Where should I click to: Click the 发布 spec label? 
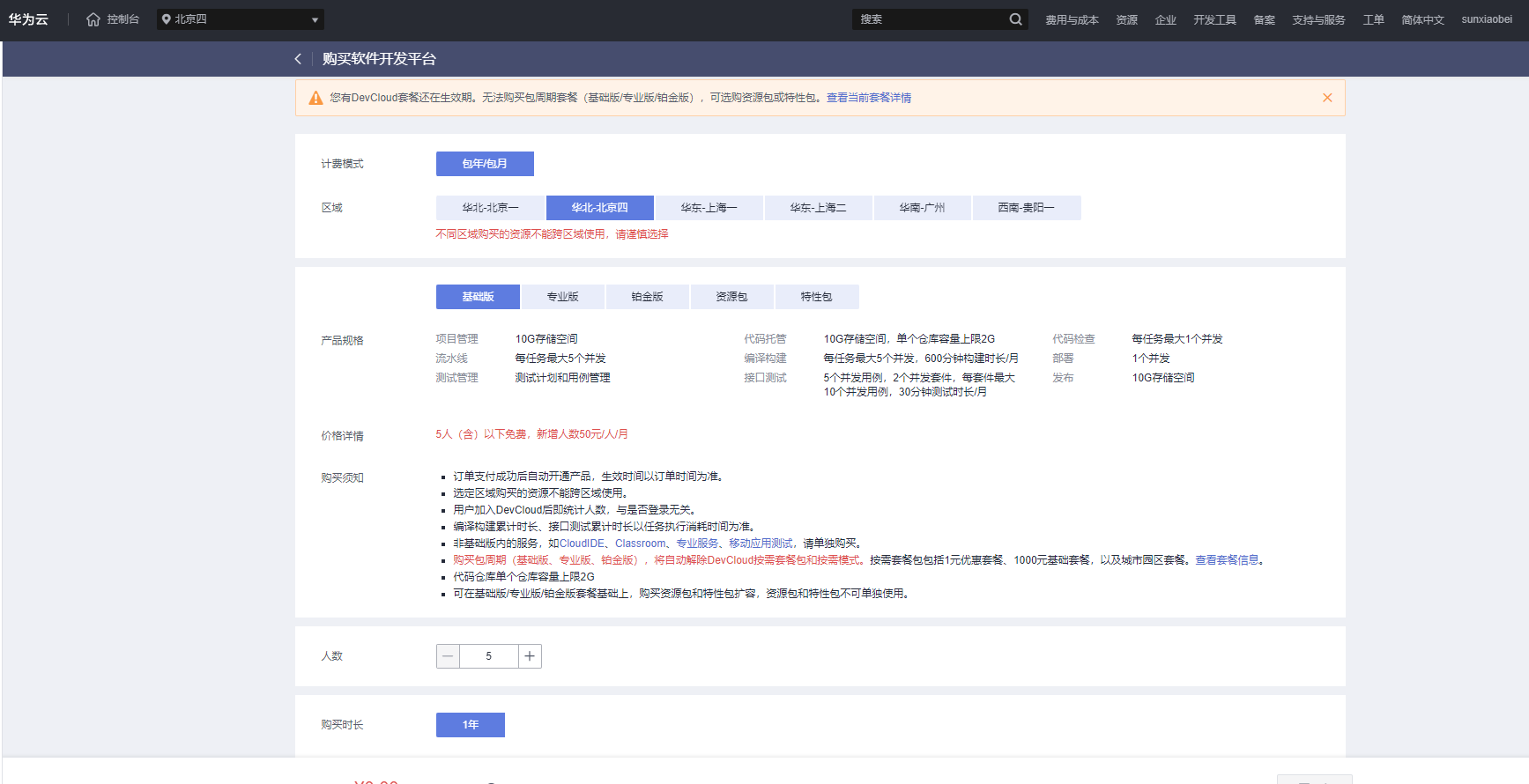(x=1063, y=378)
